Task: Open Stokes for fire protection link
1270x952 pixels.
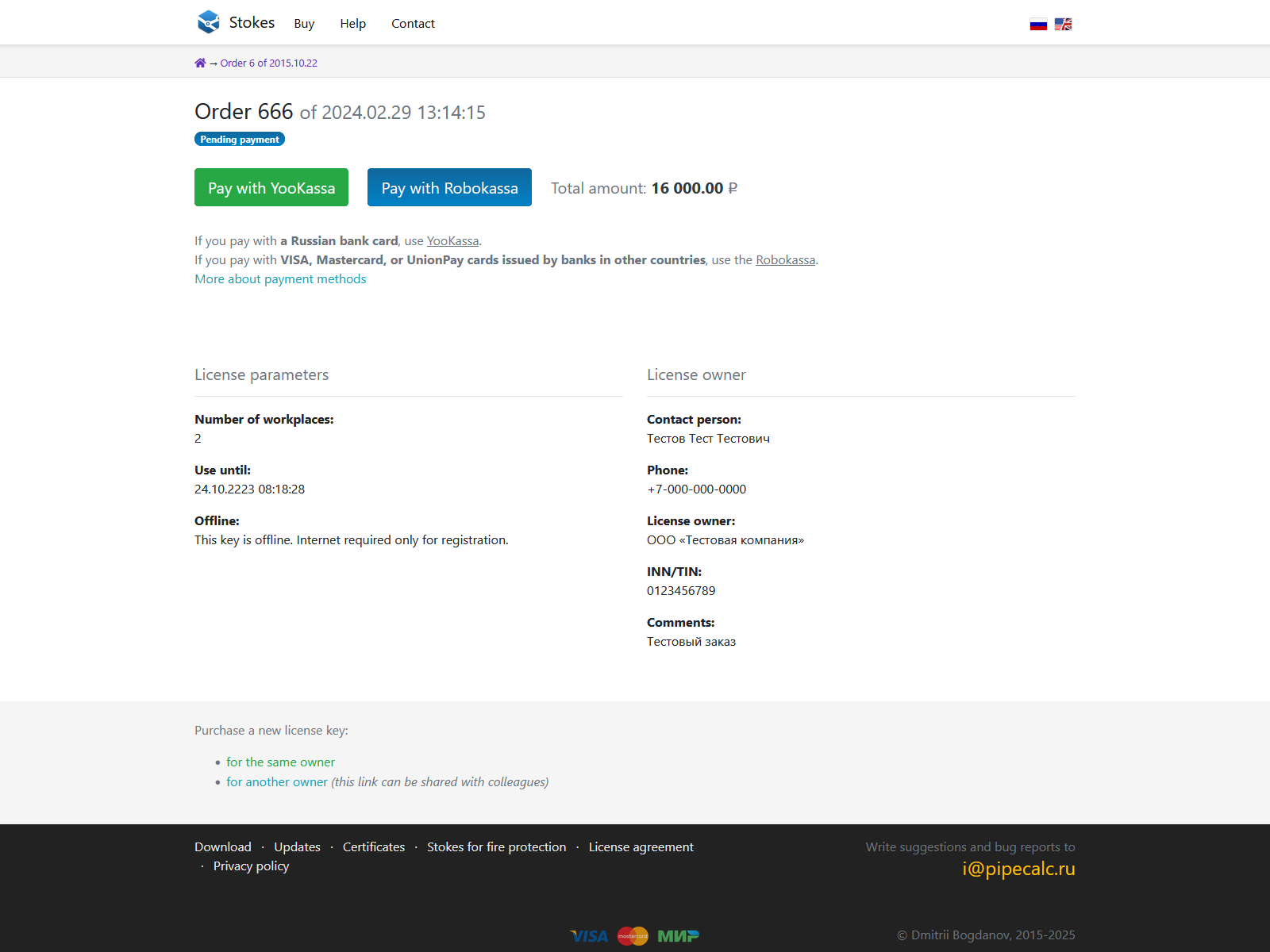Action: 496,847
